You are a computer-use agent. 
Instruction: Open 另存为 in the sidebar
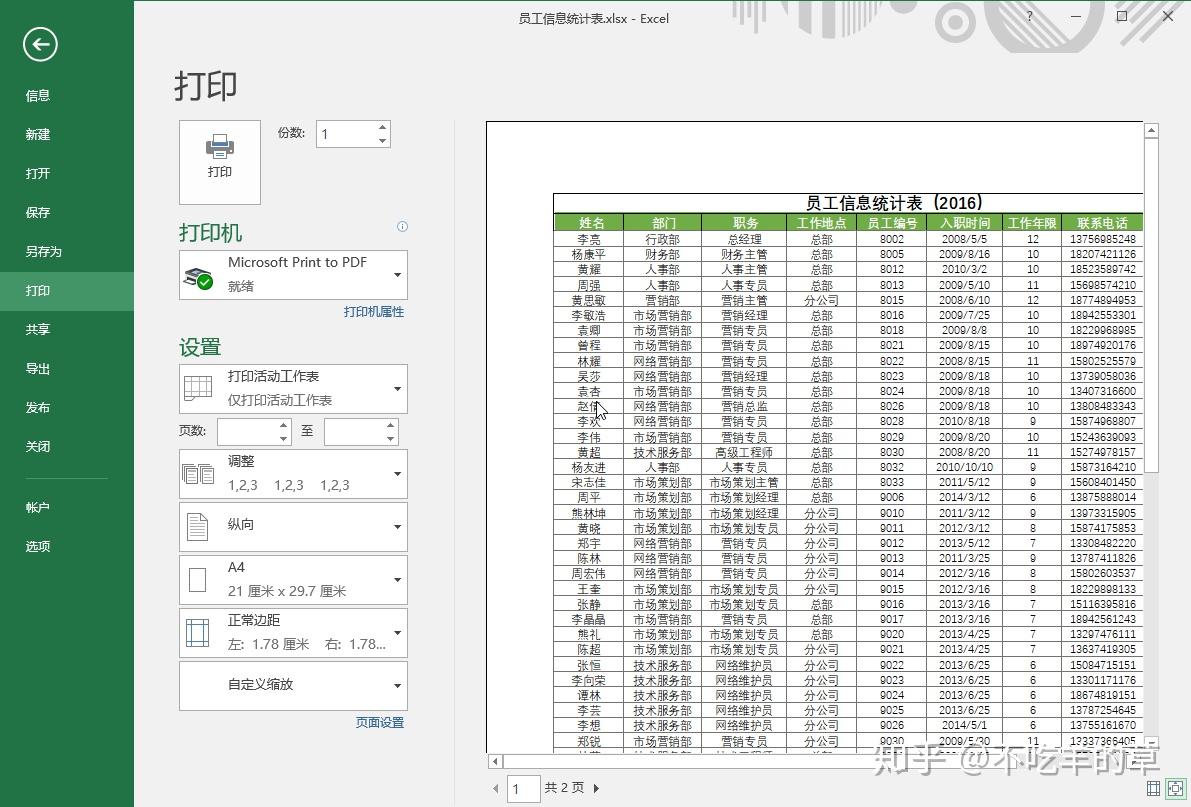pyautogui.click(x=67, y=252)
